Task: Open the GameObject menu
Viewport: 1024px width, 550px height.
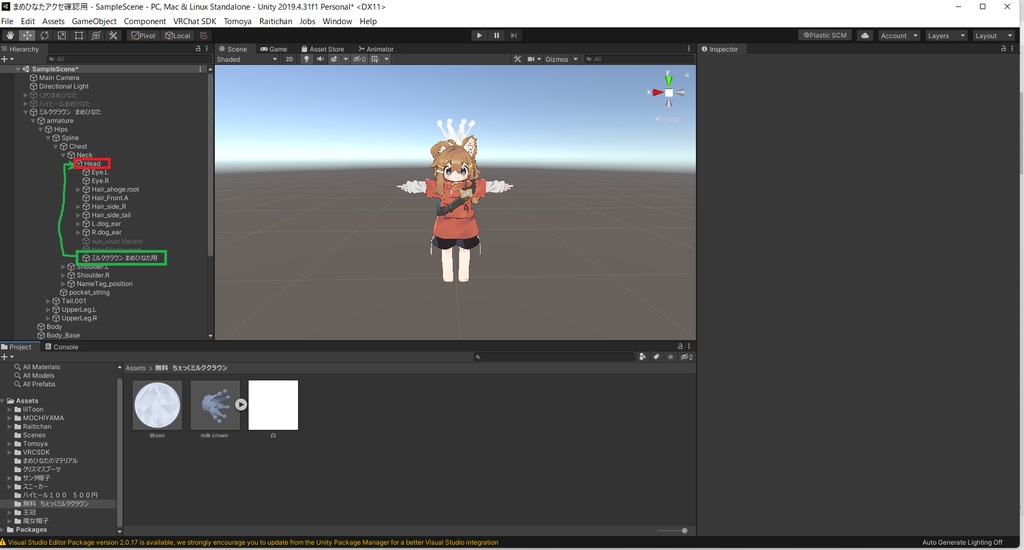Action: click(x=94, y=21)
